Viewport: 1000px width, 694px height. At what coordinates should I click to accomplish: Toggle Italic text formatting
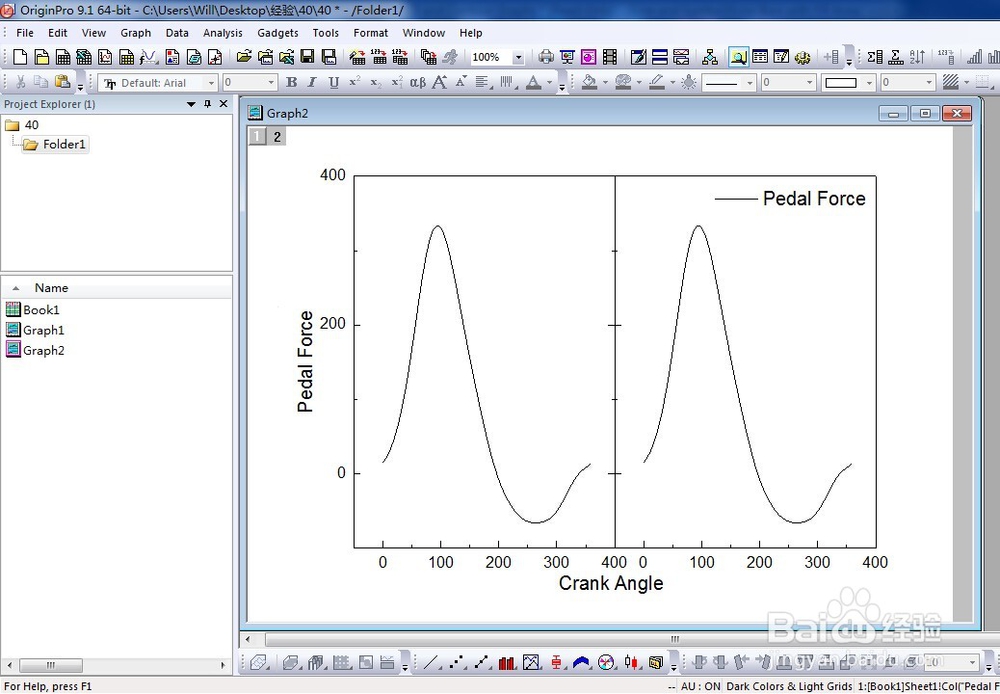(x=312, y=82)
